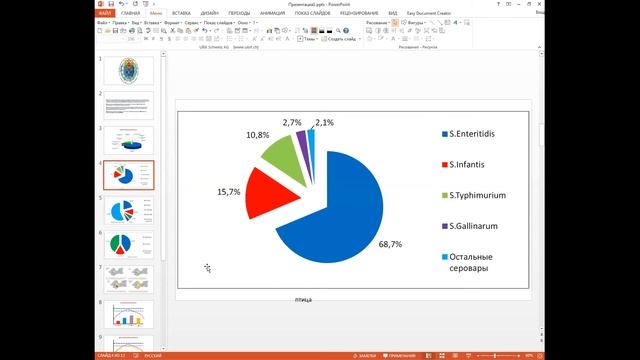Click the Open folder icon in classic toolbar
640x360 pixels.
[x=107, y=31]
